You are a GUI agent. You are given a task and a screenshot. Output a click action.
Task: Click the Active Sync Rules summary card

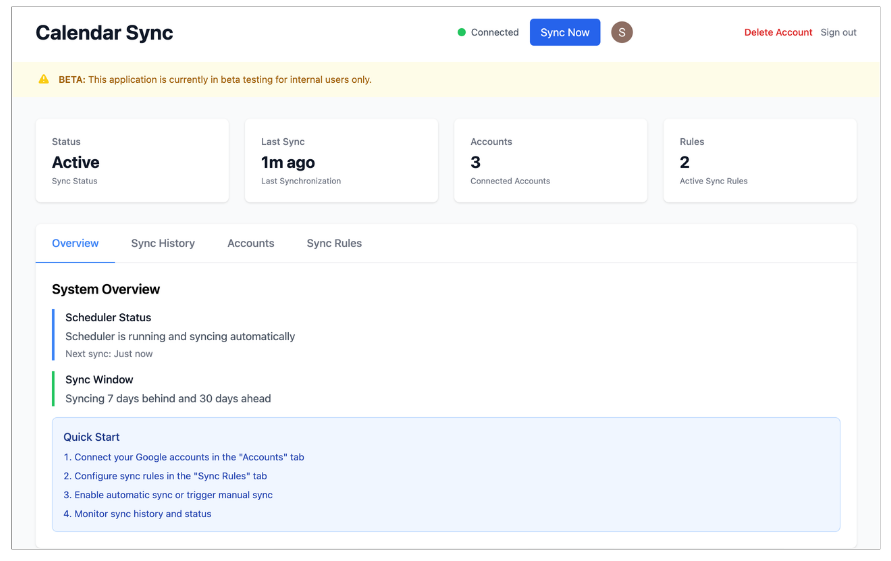coord(759,161)
